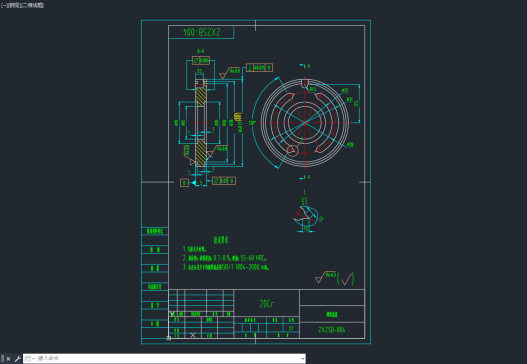Expand the recent commands dropdown
527x364 pixels.
coord(30,359)
